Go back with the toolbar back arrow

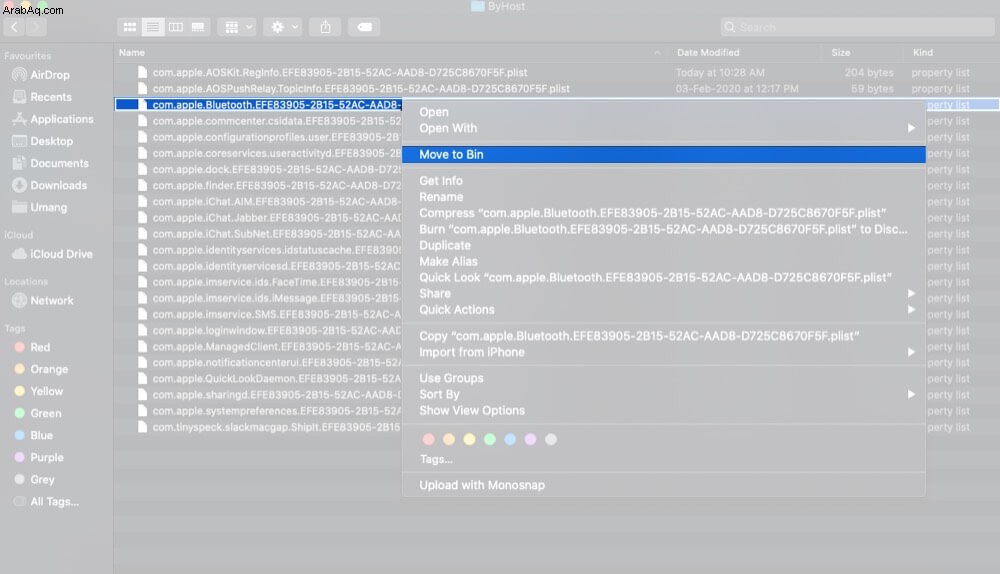[14, 27]
